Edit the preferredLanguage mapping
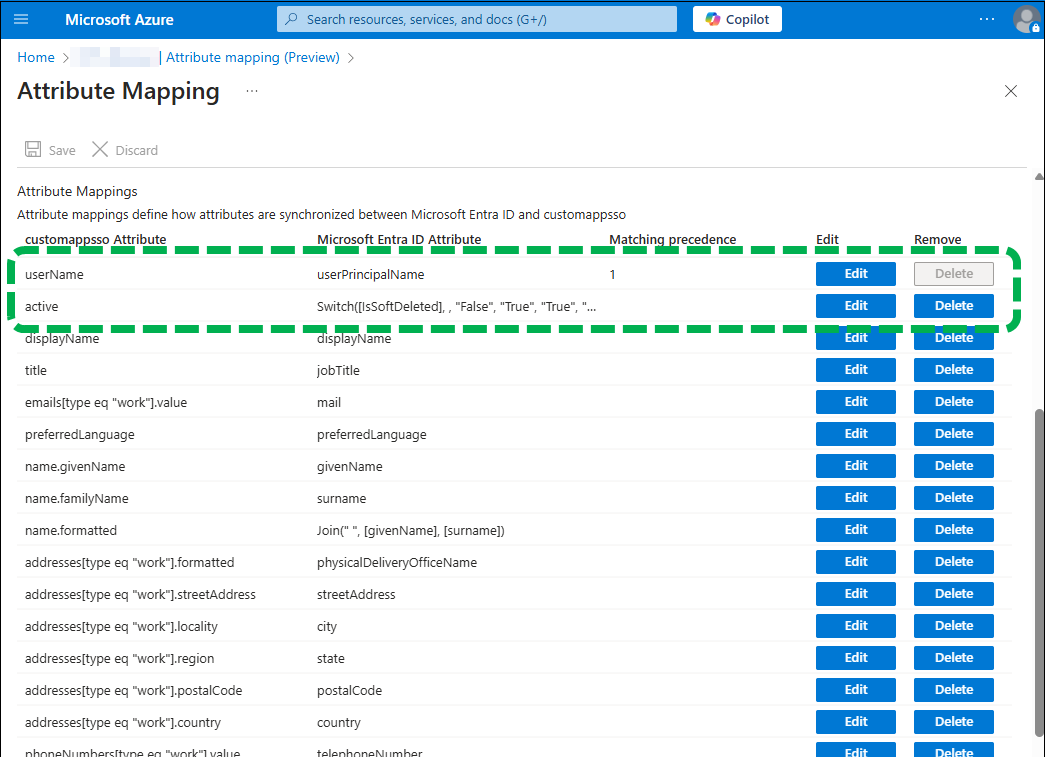 (855, 433)
